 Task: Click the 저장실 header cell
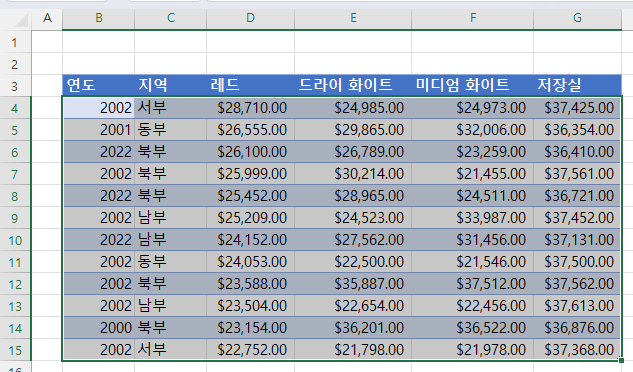(577, 85)
